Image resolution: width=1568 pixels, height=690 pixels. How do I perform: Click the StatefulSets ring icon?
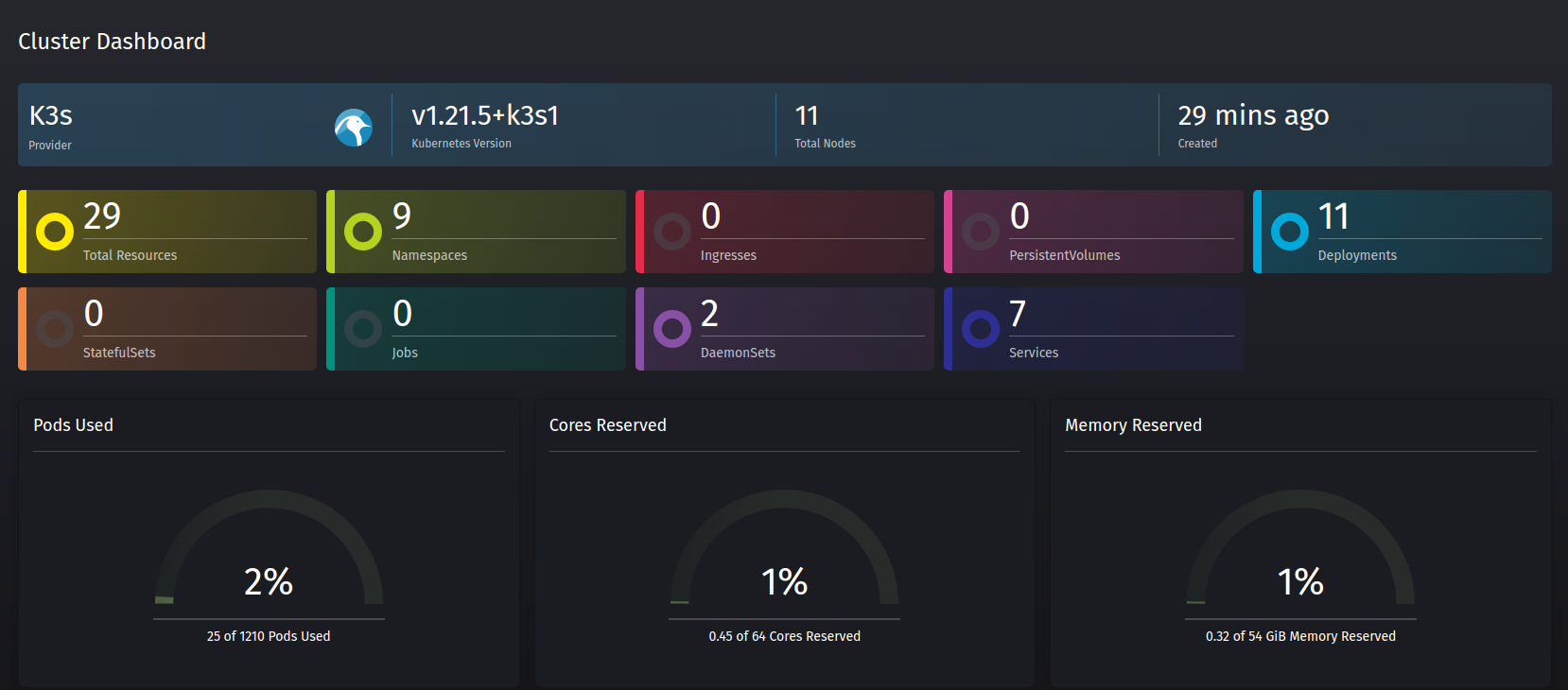(55, 329)
